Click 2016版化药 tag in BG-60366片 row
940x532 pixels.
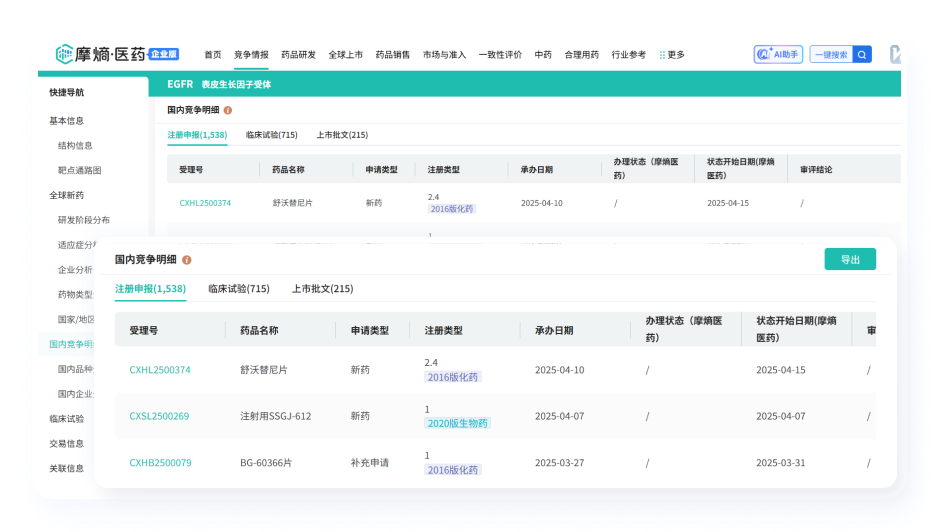pos(453,470)
